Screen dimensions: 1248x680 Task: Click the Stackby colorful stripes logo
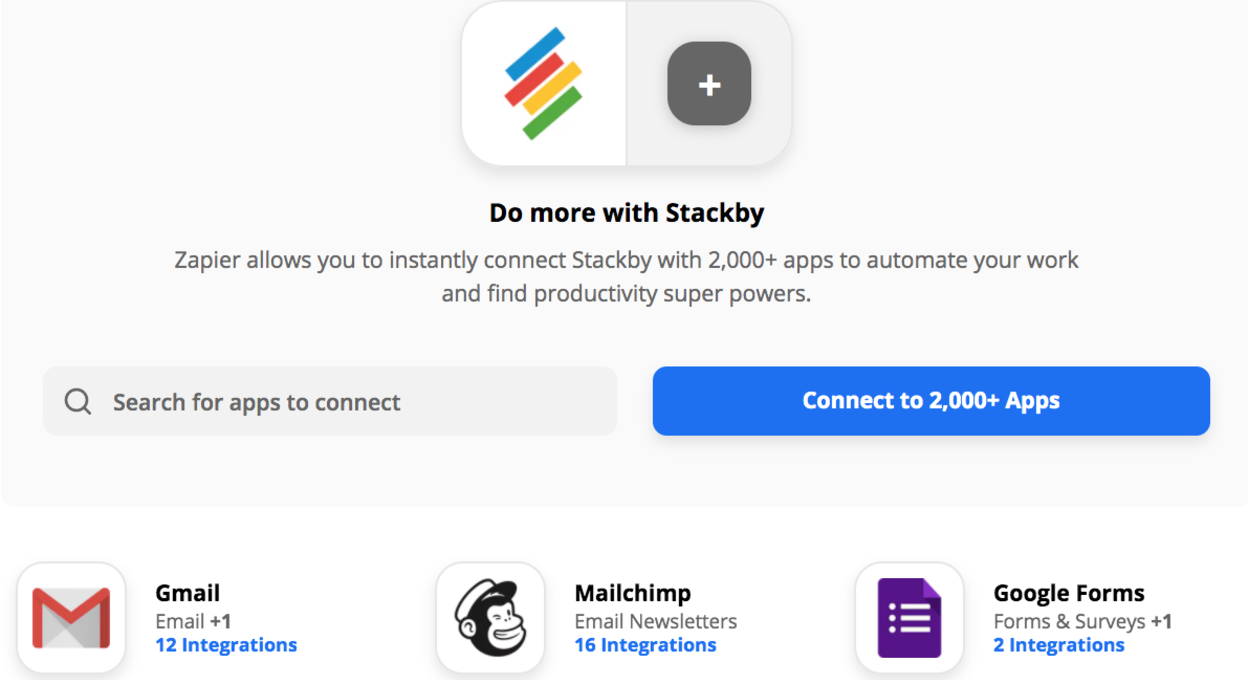[x=543, y=83]
